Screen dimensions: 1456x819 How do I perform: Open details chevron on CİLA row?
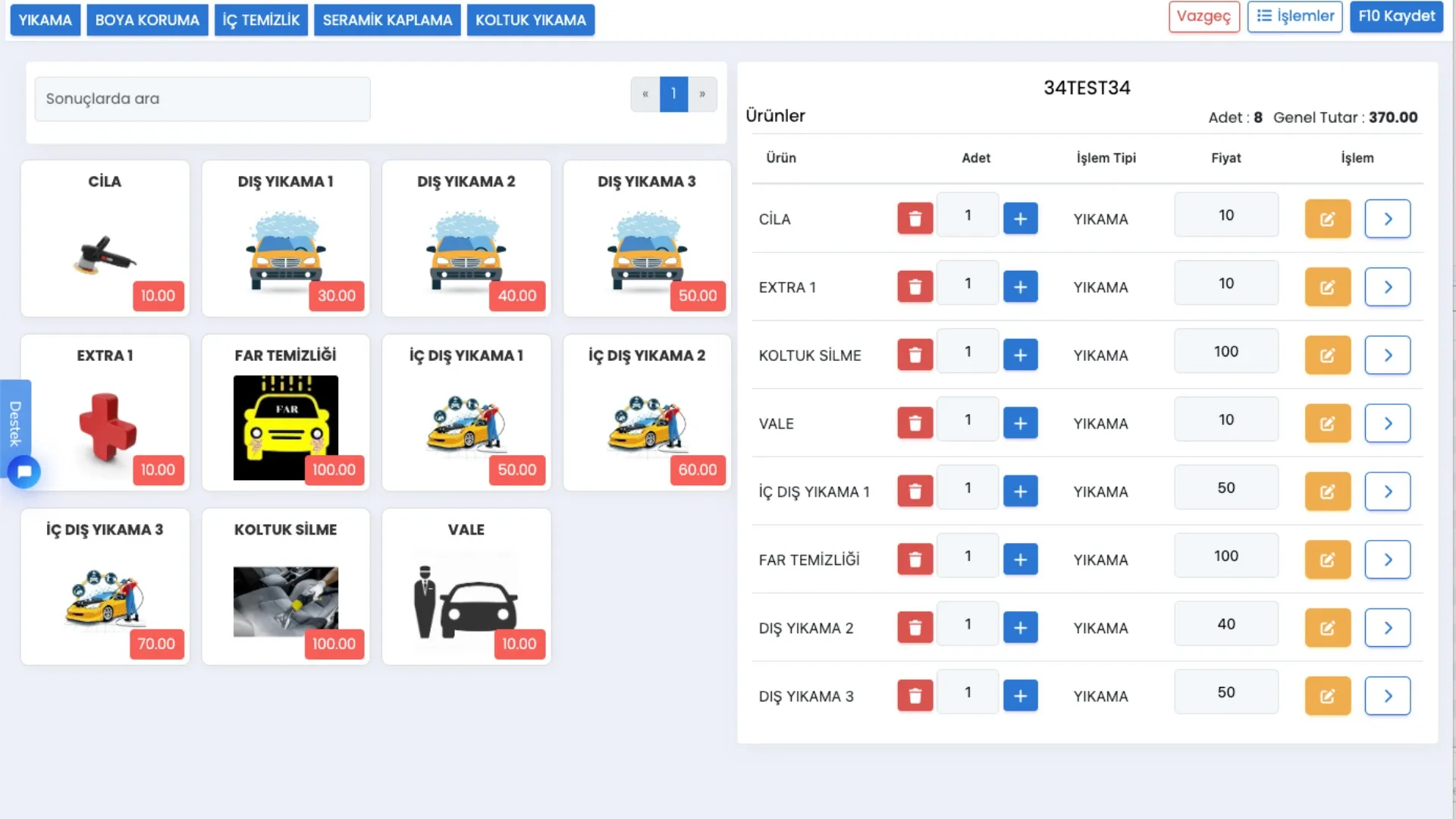pyautogui.click(x=1388, y=218)
